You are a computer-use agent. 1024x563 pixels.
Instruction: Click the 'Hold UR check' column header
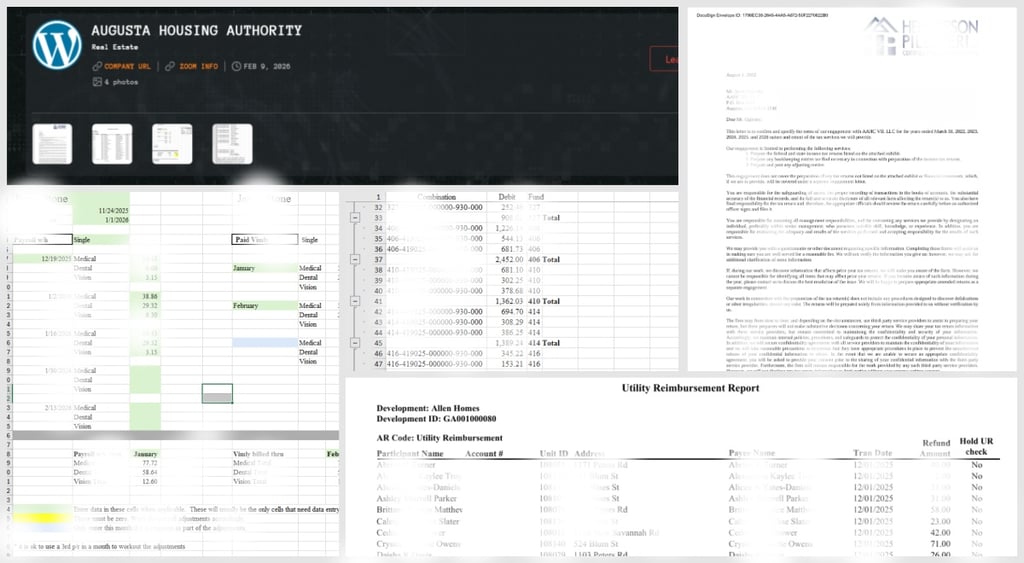click(976, 446)
